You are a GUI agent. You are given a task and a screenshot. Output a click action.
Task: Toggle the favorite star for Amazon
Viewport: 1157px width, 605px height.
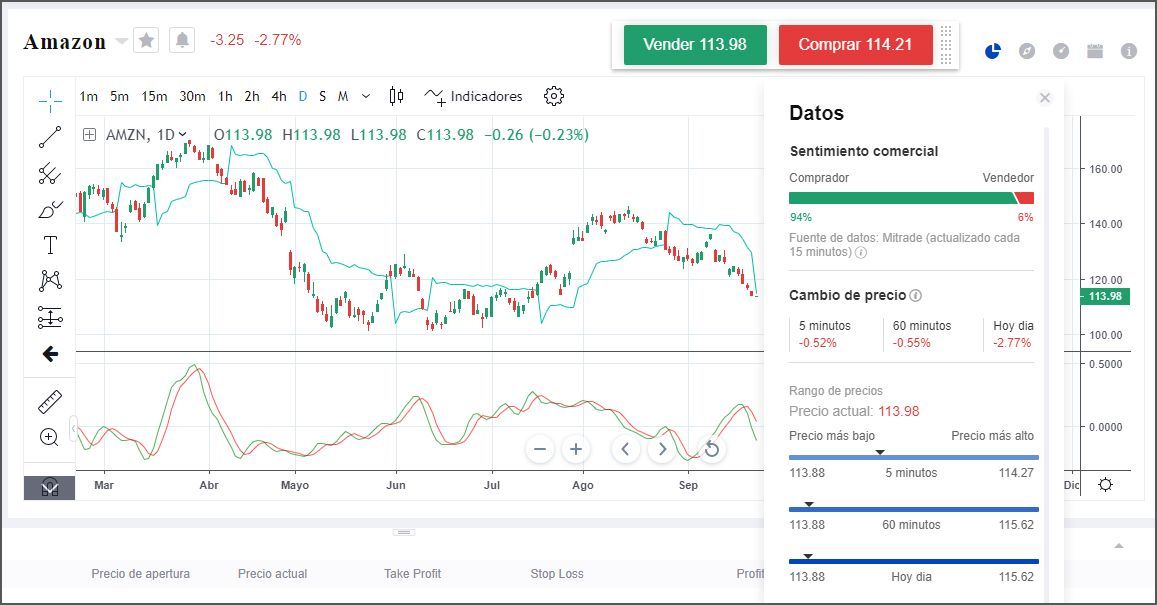pos(146,40)
